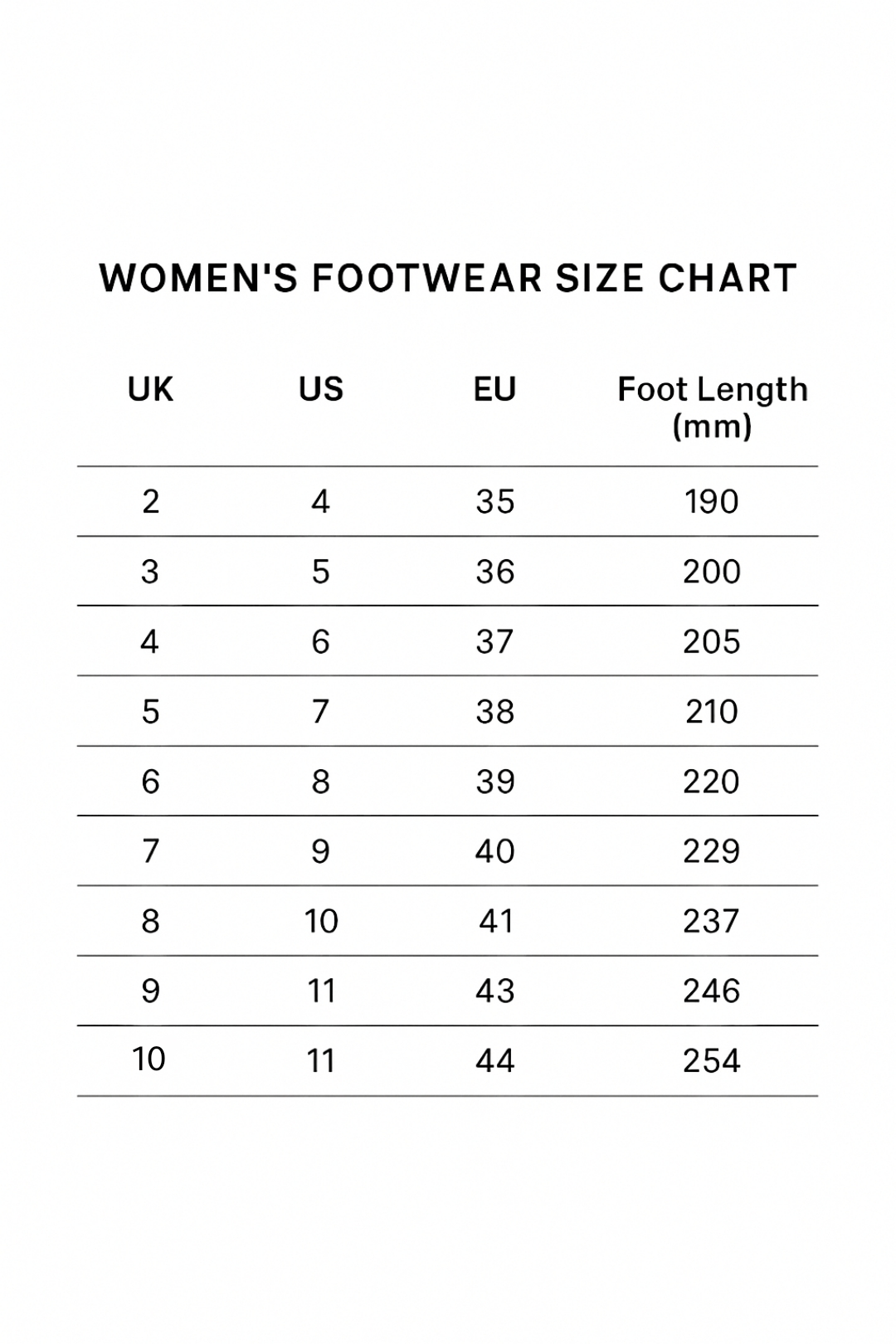Click the EU 38 size entry
896x1344 pixels.
click(x=494, y=712)
